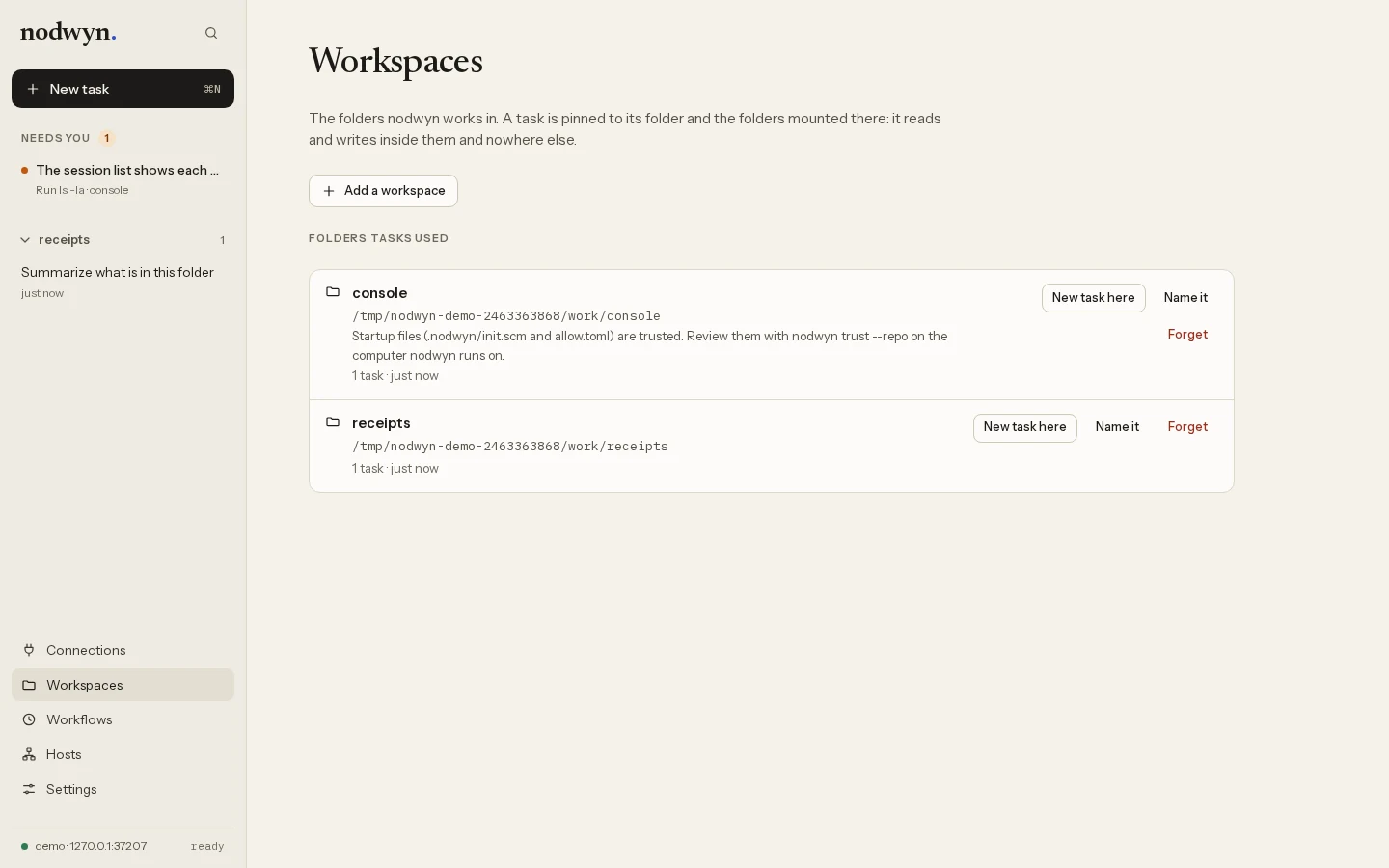The width and height of the screenshot is (1389, 868).
Task: Click the receipts folder icon in list
Action: coord(333,422)
